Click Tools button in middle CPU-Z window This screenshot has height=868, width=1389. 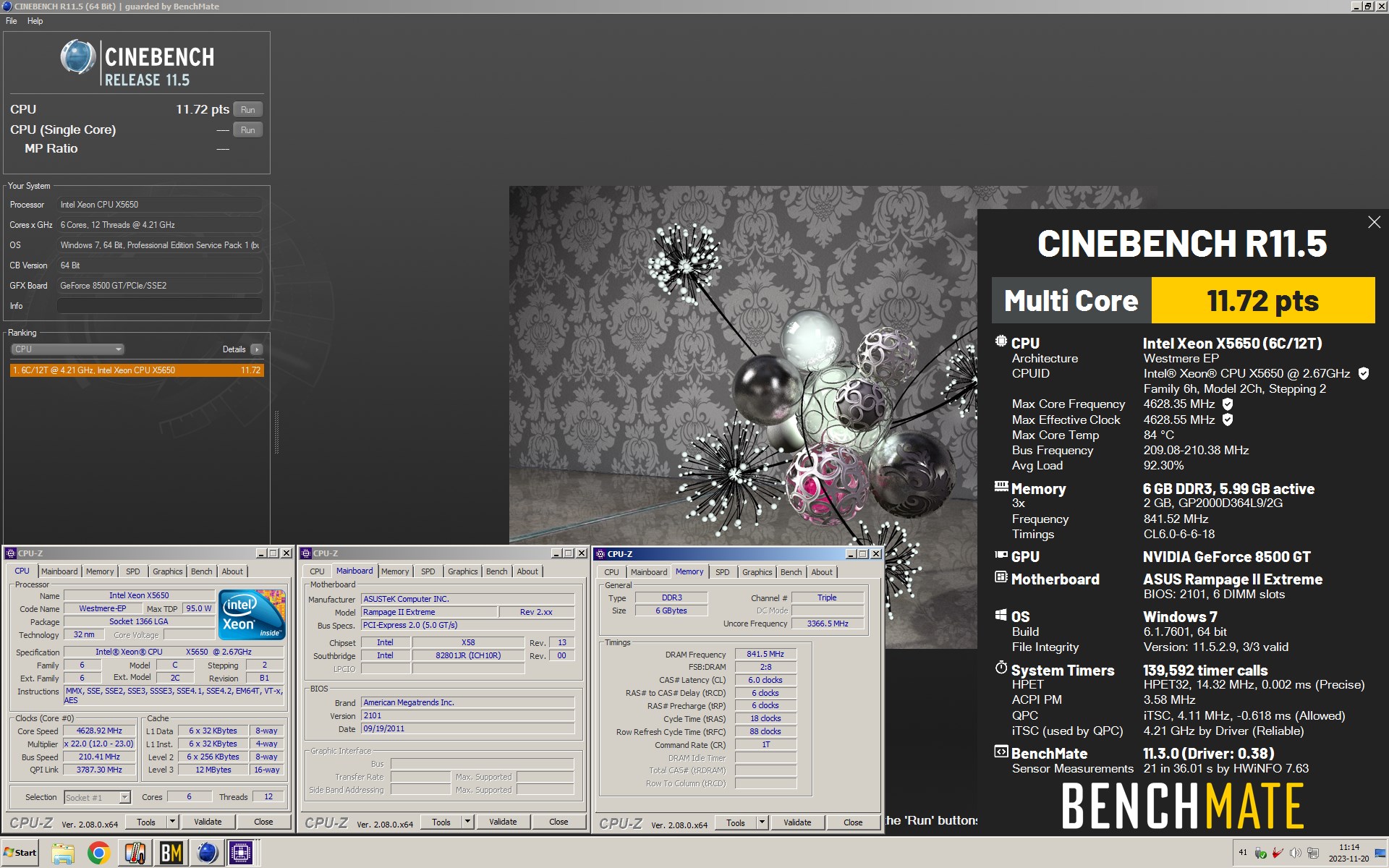[441, 822]
